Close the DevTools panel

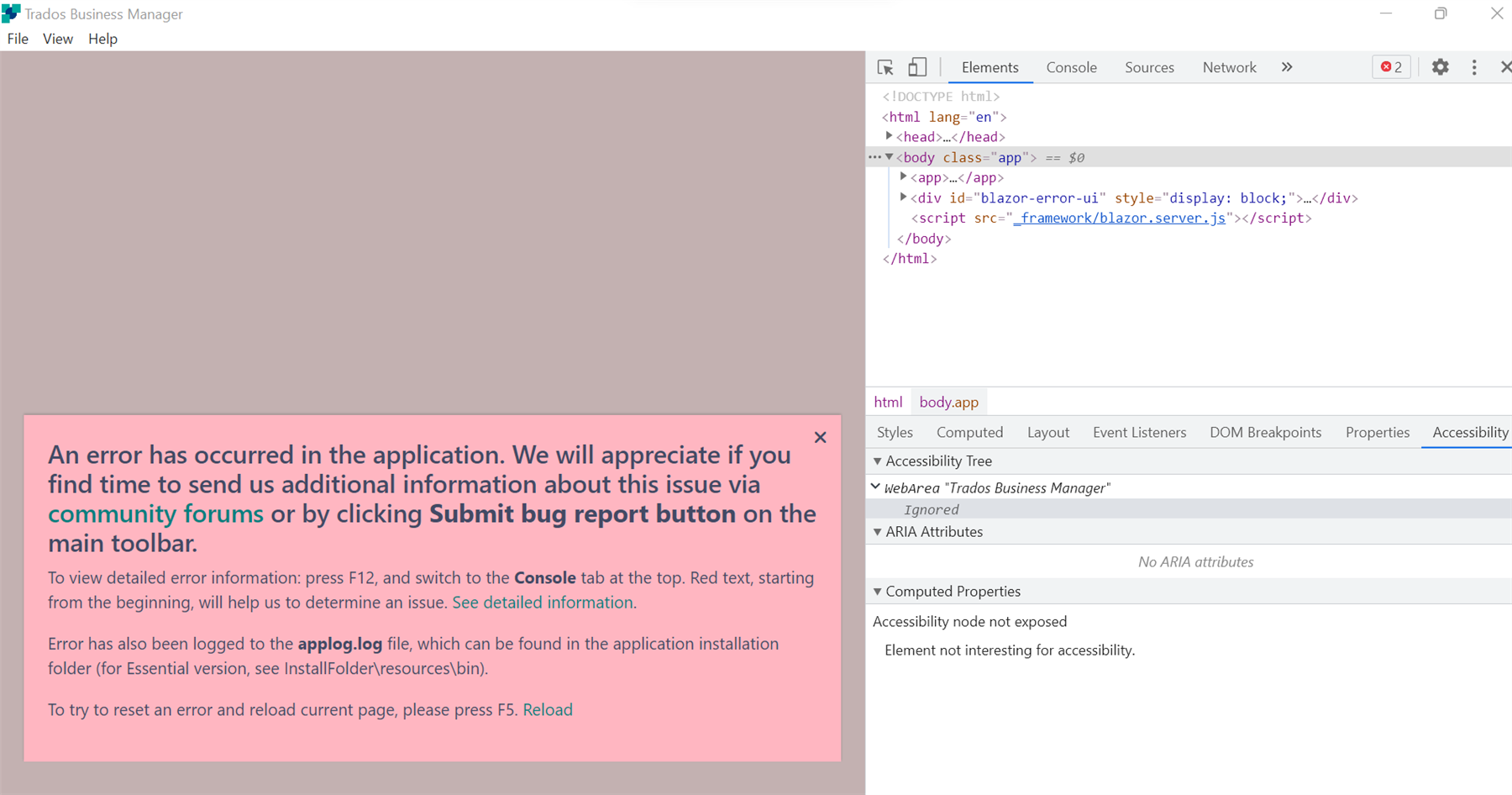pyautogui.click(x=1505, y=67)
